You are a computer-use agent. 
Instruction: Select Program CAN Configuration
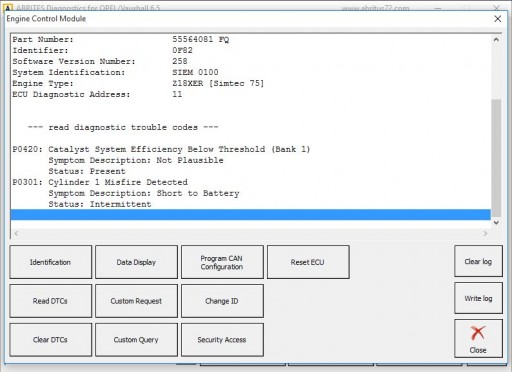(x=222, y=262)
